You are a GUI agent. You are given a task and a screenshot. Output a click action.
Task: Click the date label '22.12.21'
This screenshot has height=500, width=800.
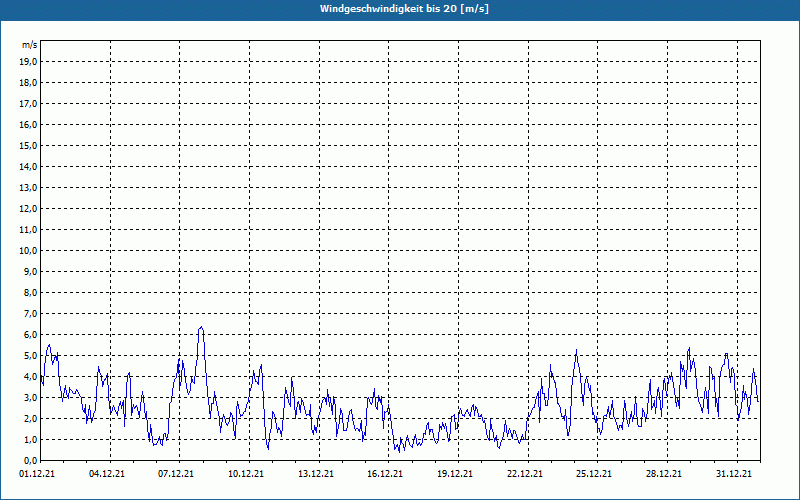pos(524,474)
